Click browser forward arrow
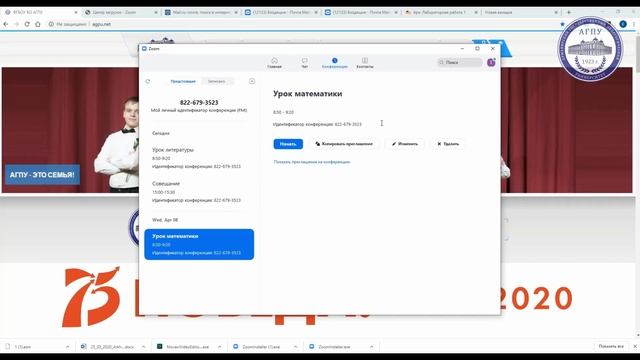Image resolution: width=640 pixels, height=360 pixels. click(x=16, y=24)
